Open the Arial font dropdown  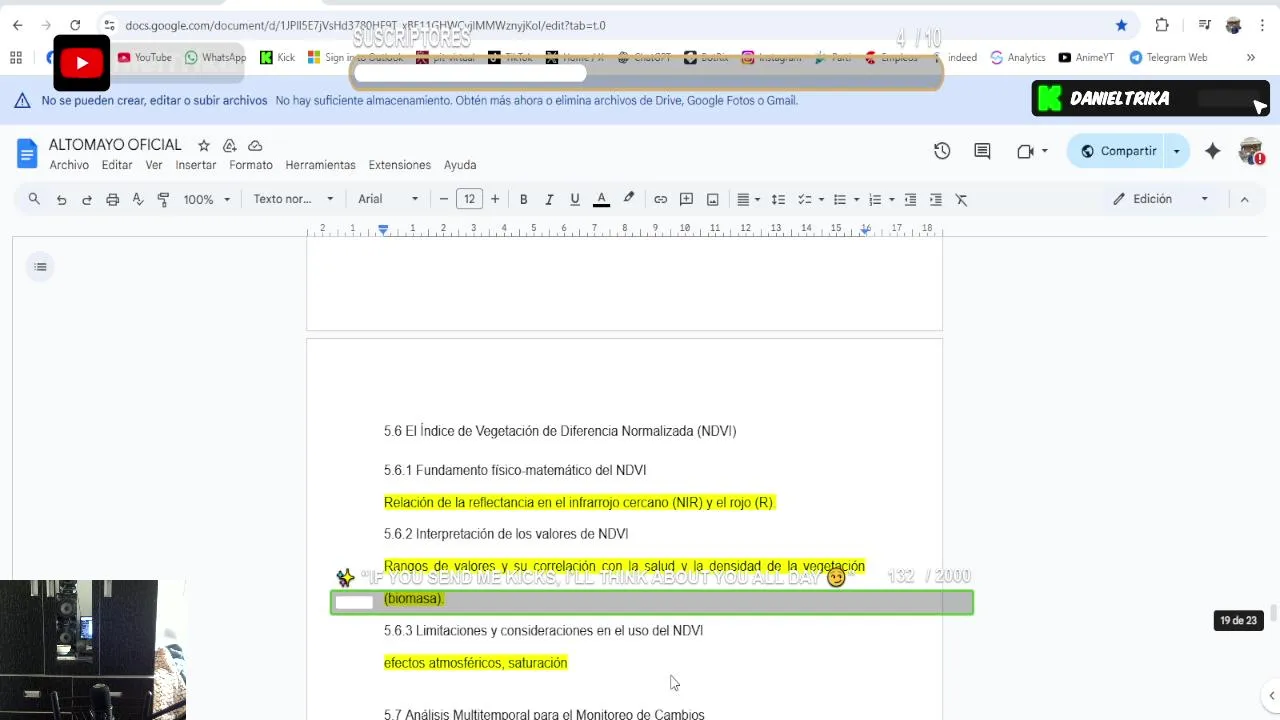[388, 199]
